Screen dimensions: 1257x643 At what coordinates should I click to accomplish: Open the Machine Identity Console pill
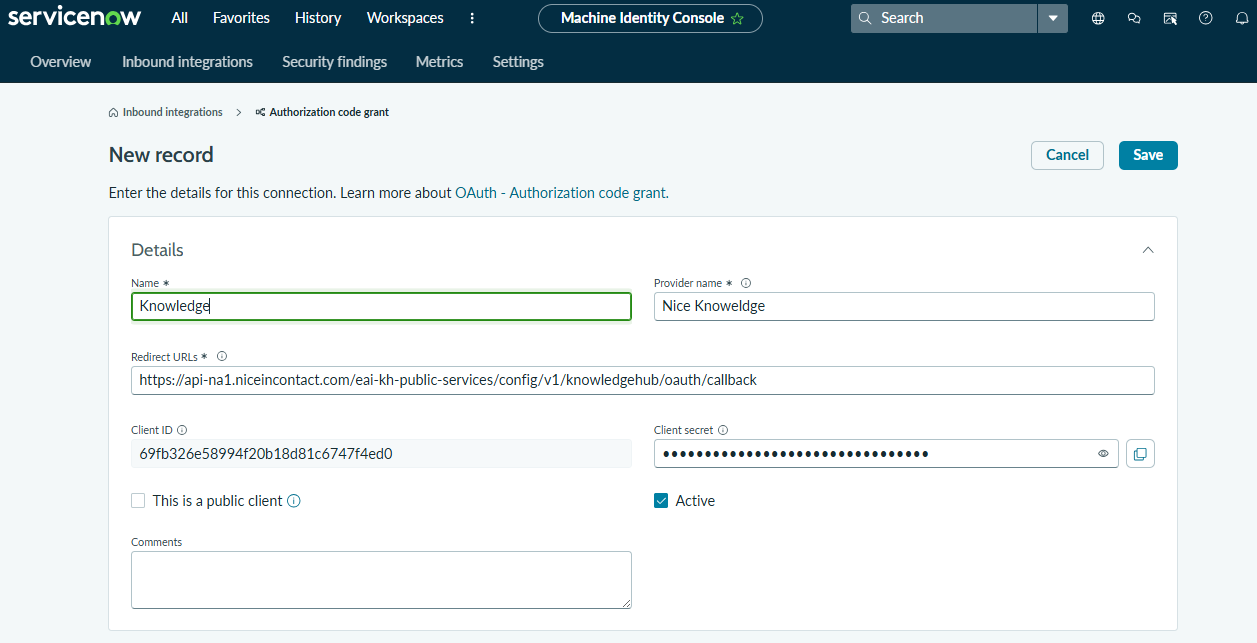tap(650, 18)
